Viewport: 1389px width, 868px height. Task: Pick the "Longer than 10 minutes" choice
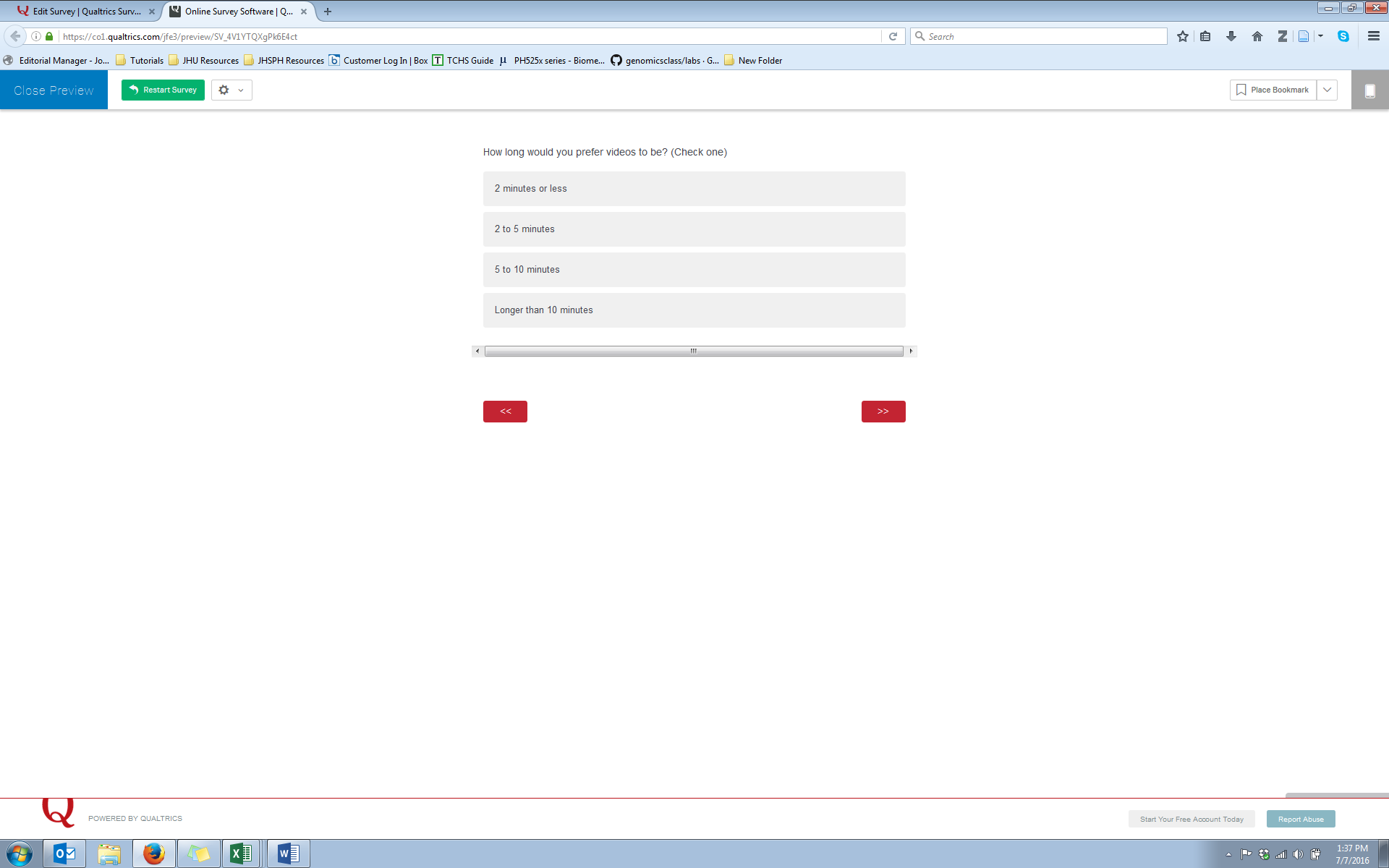pyautogui.click(x=694, y=310)
